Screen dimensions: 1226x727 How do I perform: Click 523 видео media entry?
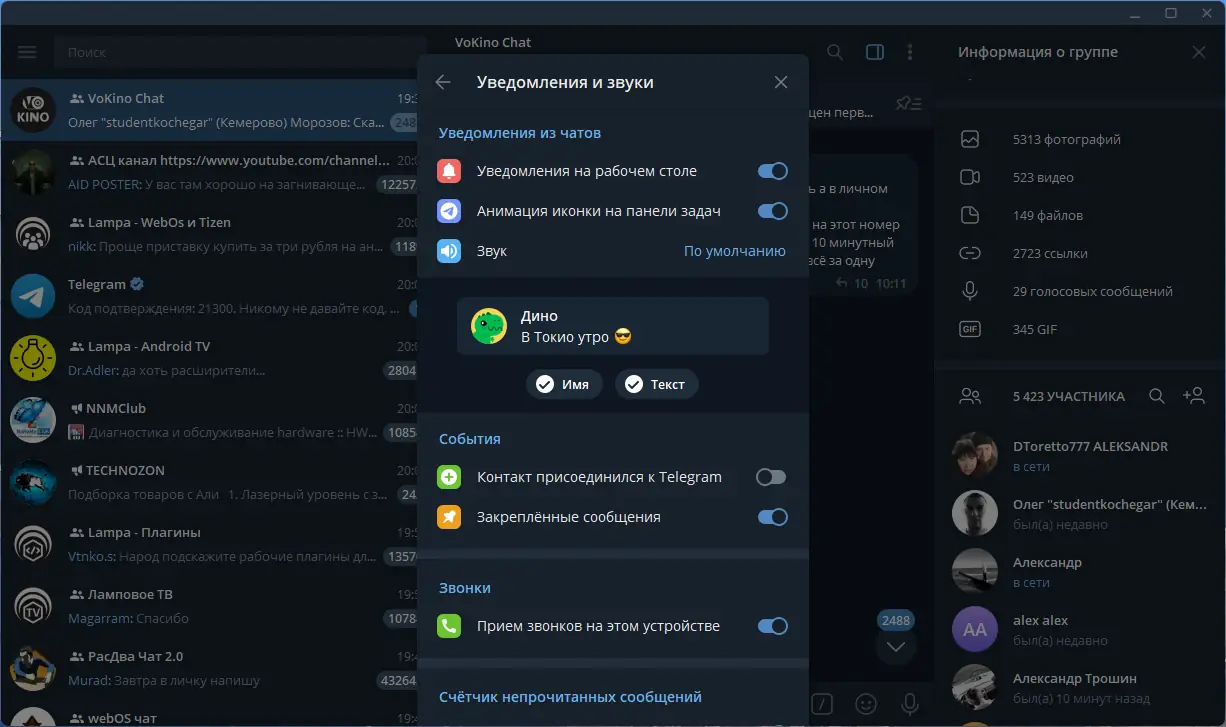[1080, 178]
